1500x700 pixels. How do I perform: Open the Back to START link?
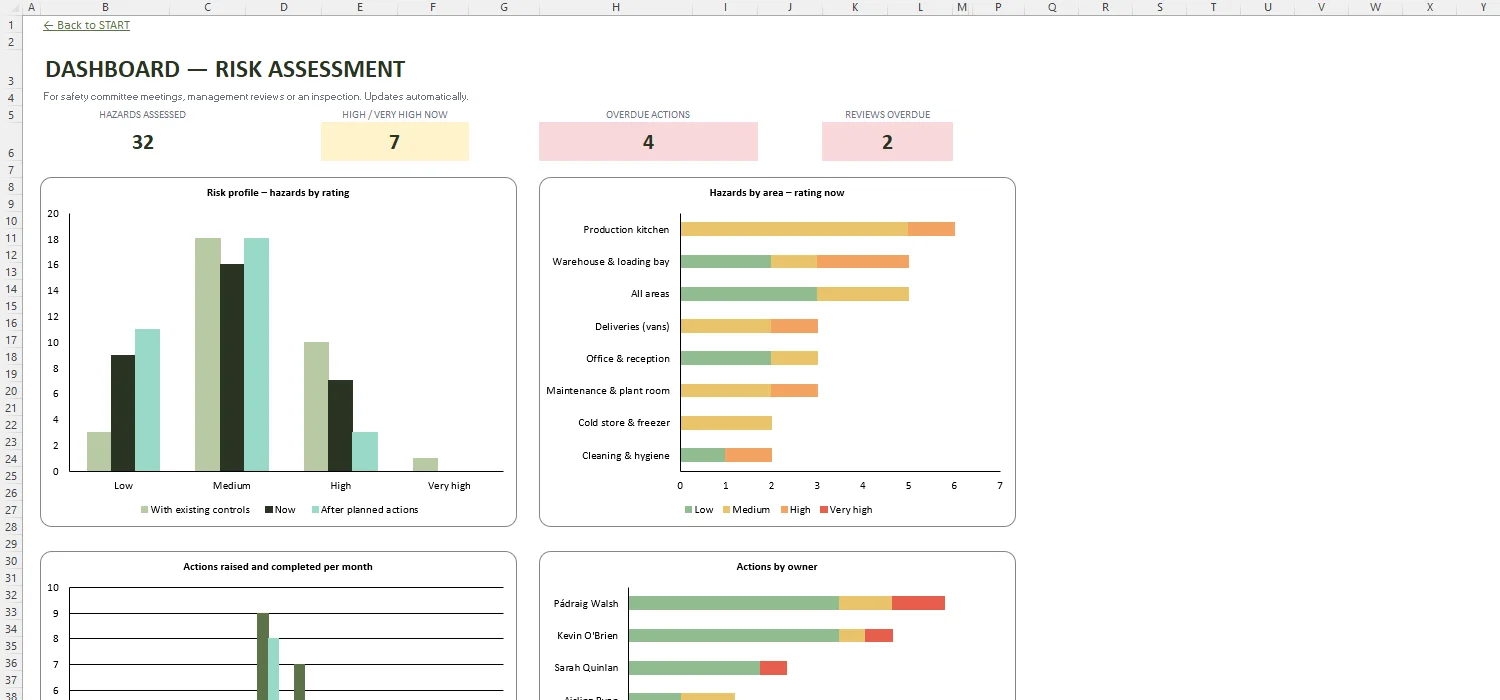point(86,25)
